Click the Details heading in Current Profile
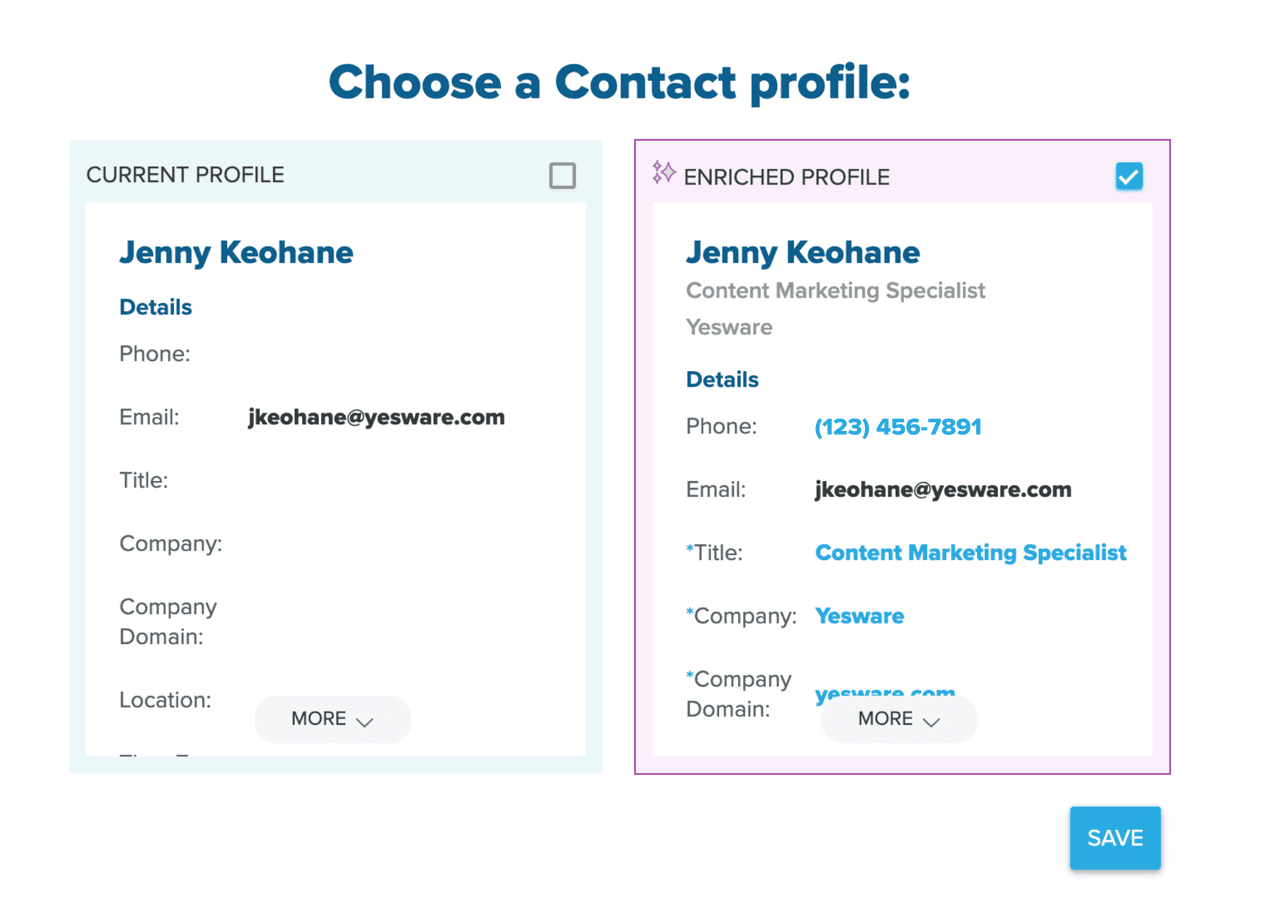The image size is (1280, 923). tap(155, 307)
